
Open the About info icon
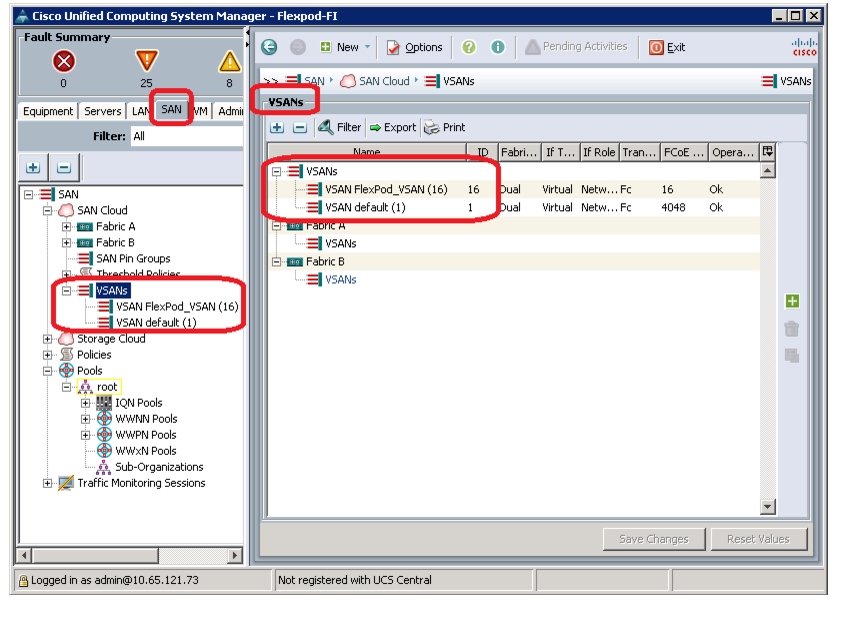pyautogui.click(x=498, y=47)
